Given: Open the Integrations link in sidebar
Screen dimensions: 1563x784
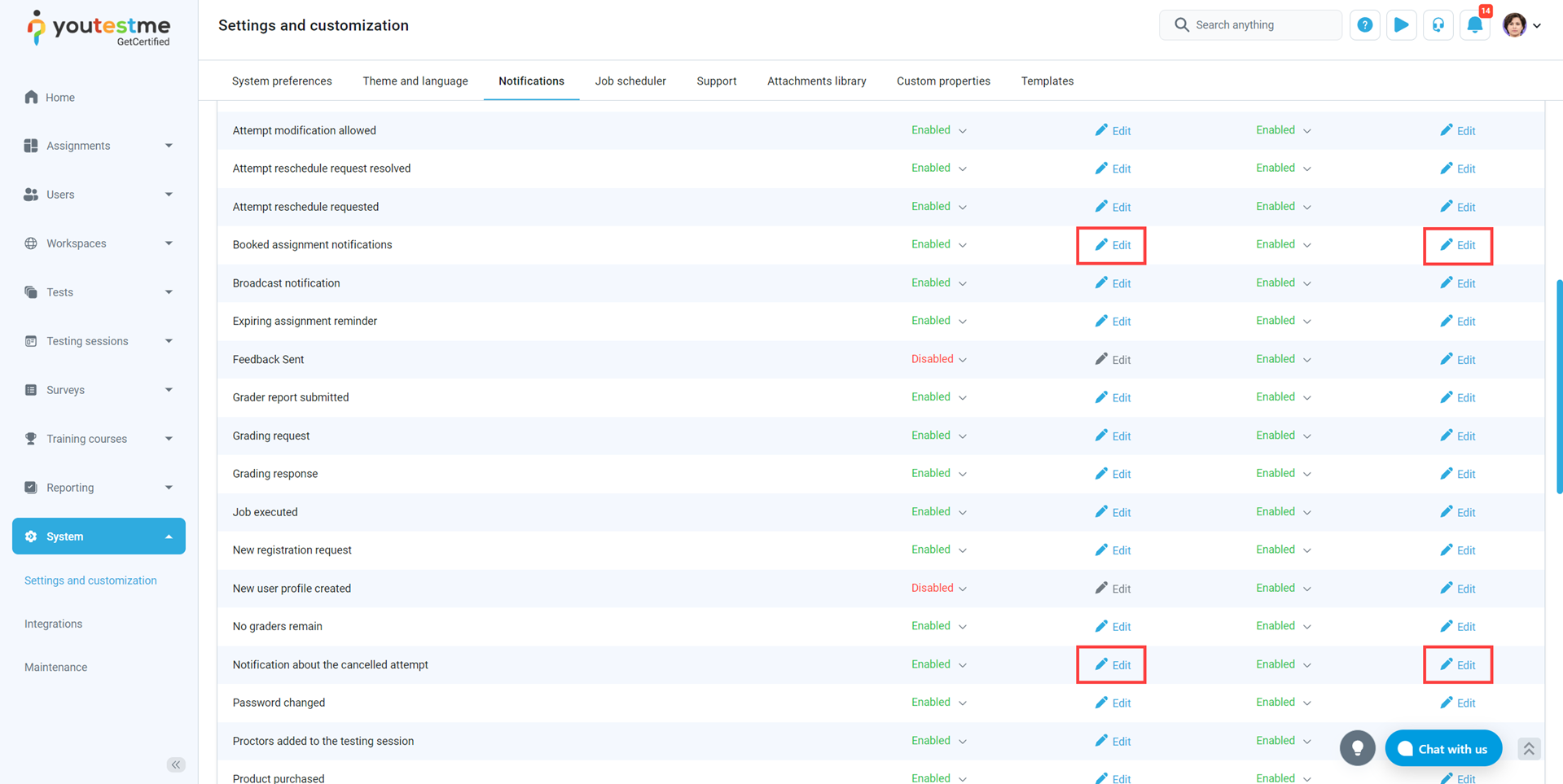Looking at the screenshot, I should 53,624.
